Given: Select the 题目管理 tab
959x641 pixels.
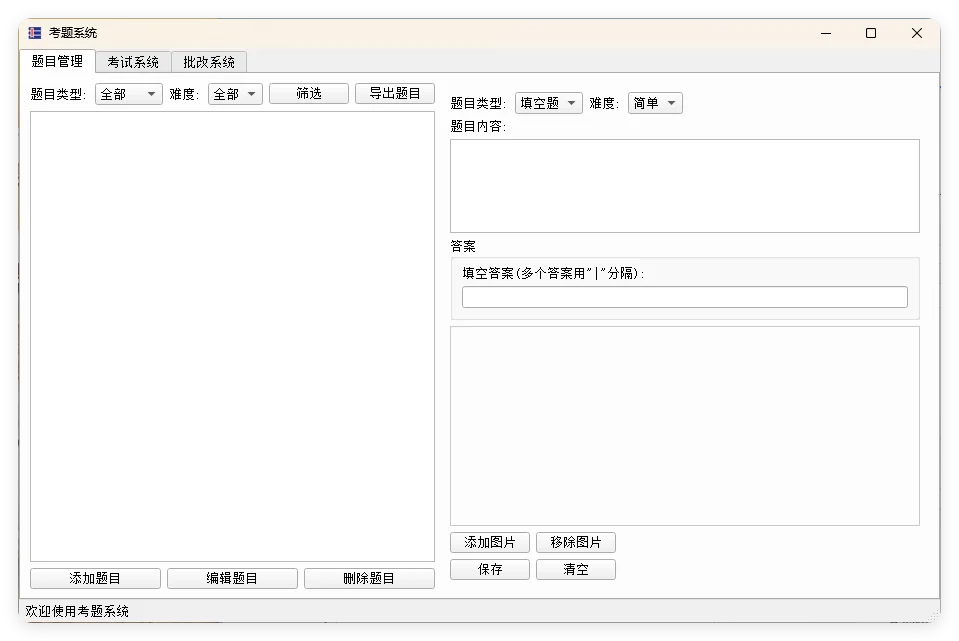Looking at the screenshot, I should click(57, 61).
